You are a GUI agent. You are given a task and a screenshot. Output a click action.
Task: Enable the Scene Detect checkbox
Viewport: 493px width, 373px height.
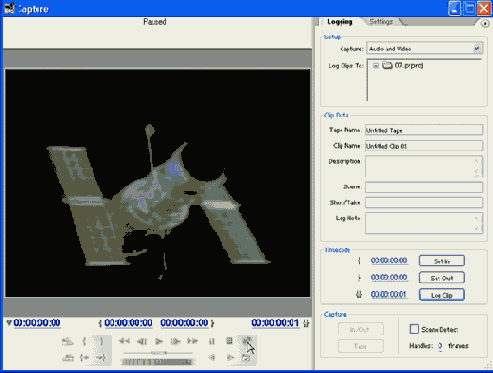pos(414,329)
